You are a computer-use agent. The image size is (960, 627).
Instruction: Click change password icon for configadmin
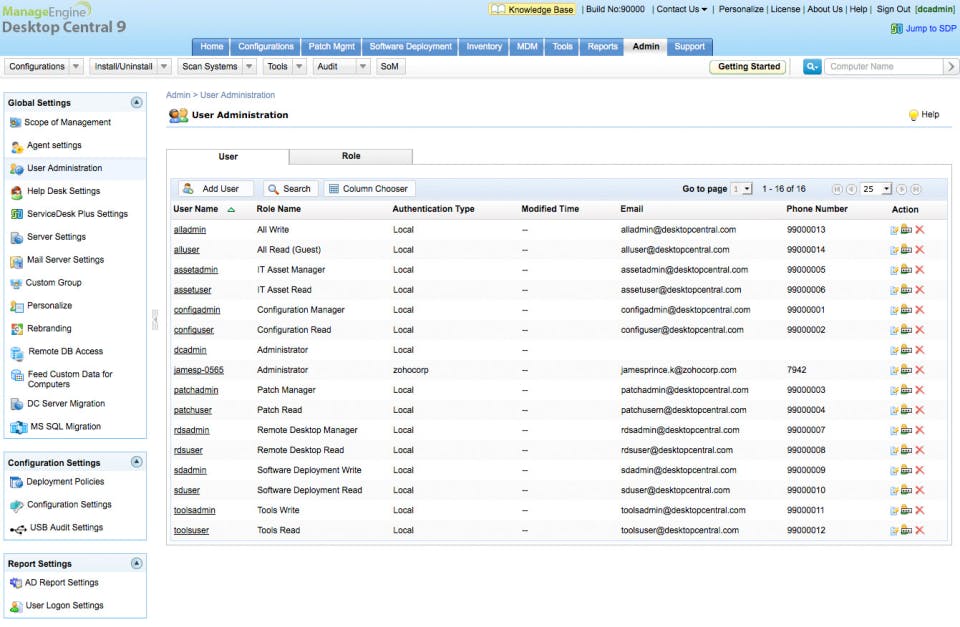tap(907, 310)
